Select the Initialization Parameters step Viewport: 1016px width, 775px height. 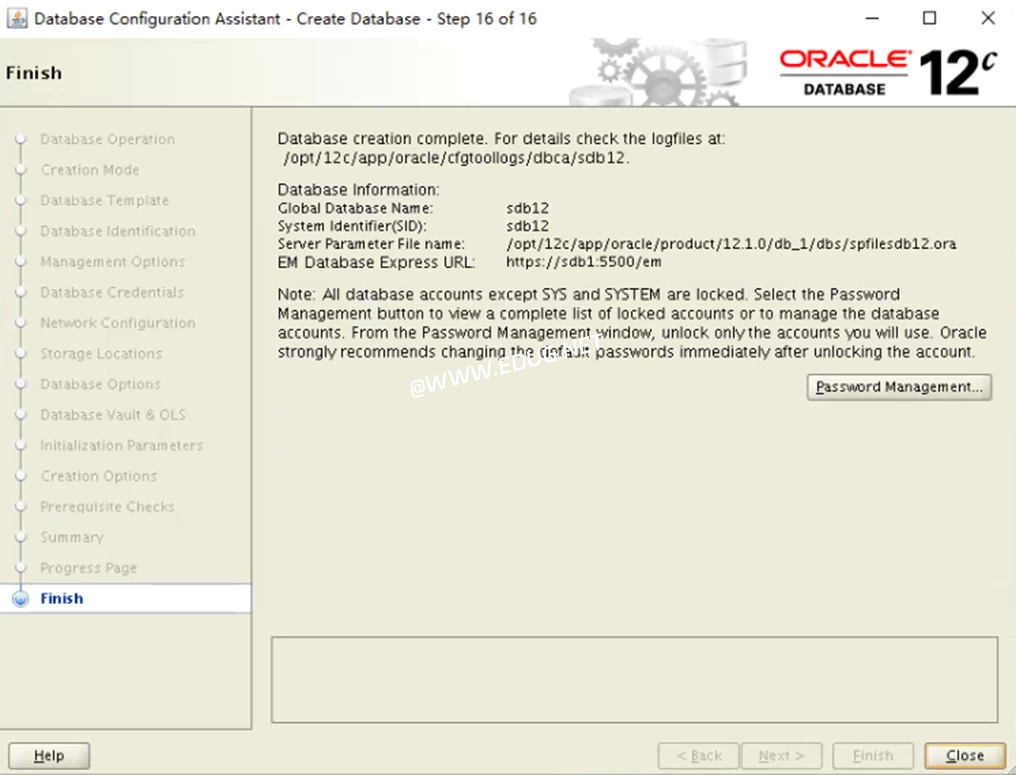pyautogui.click(x=122, y=445)
